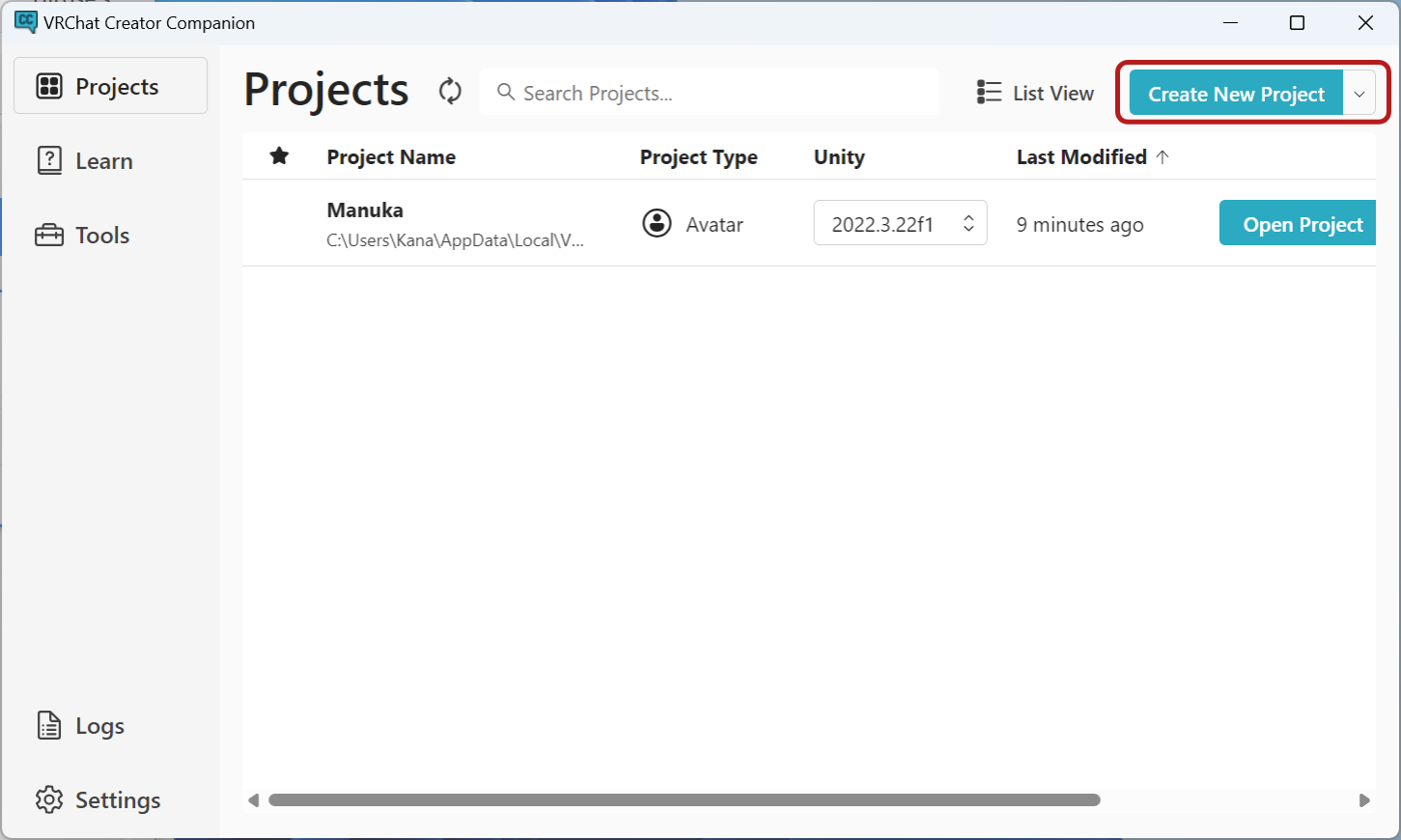Click the horizontal scrollbar thumb

(x=685, y=799)
